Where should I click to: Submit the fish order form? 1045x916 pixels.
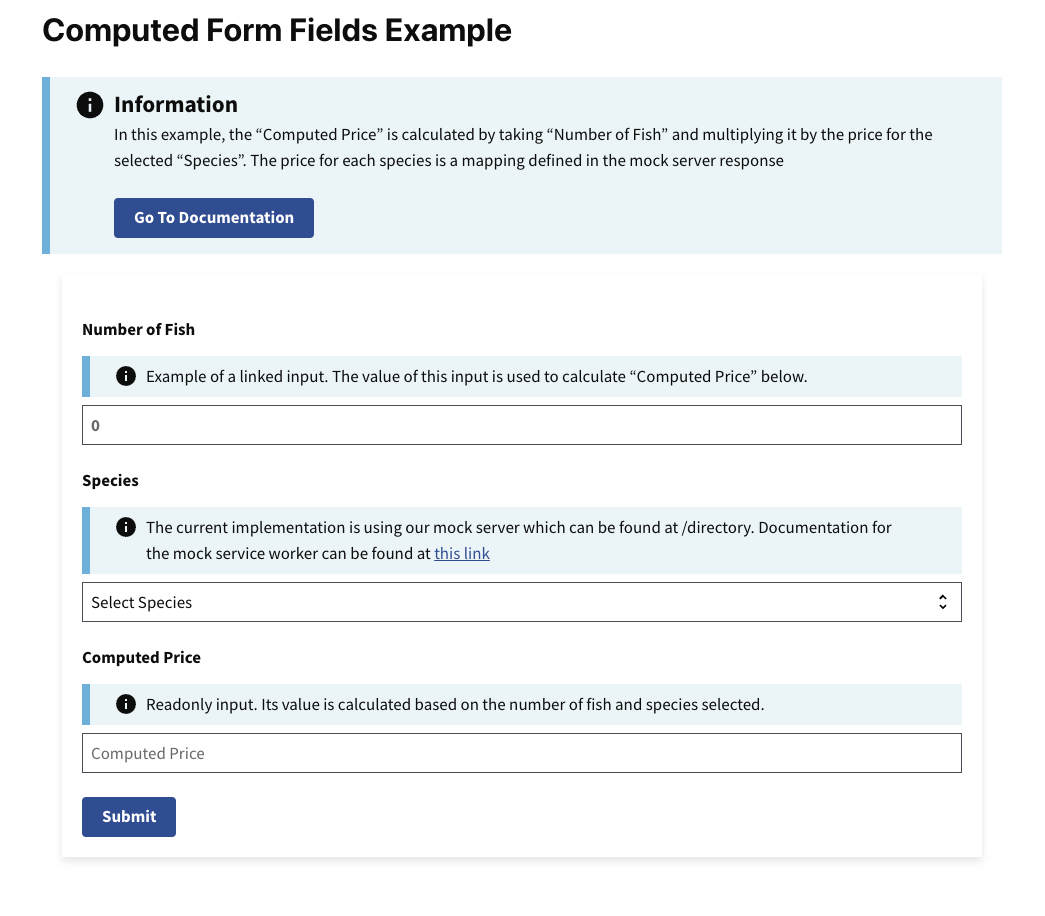point(128,816)
